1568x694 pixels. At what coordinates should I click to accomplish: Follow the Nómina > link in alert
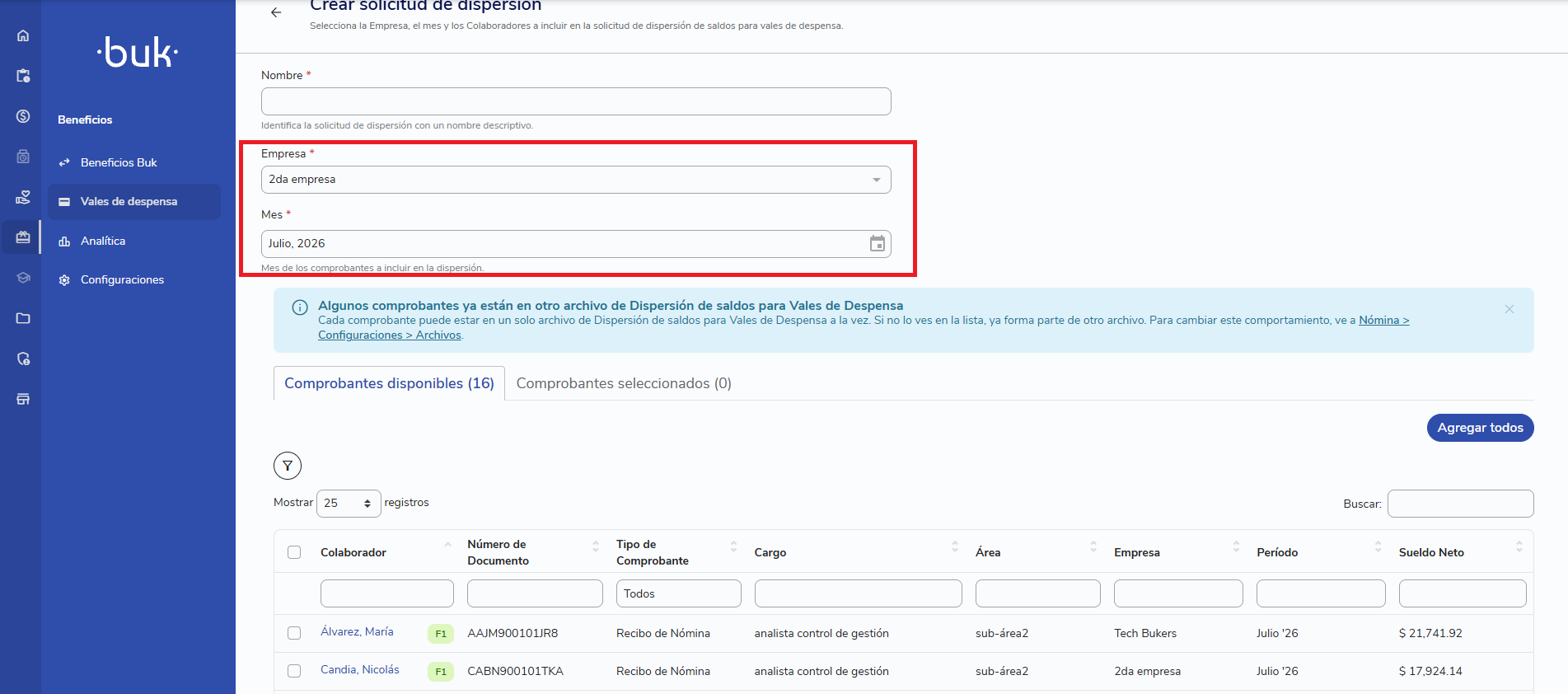pyautogui.click(x=1383, y=320)
